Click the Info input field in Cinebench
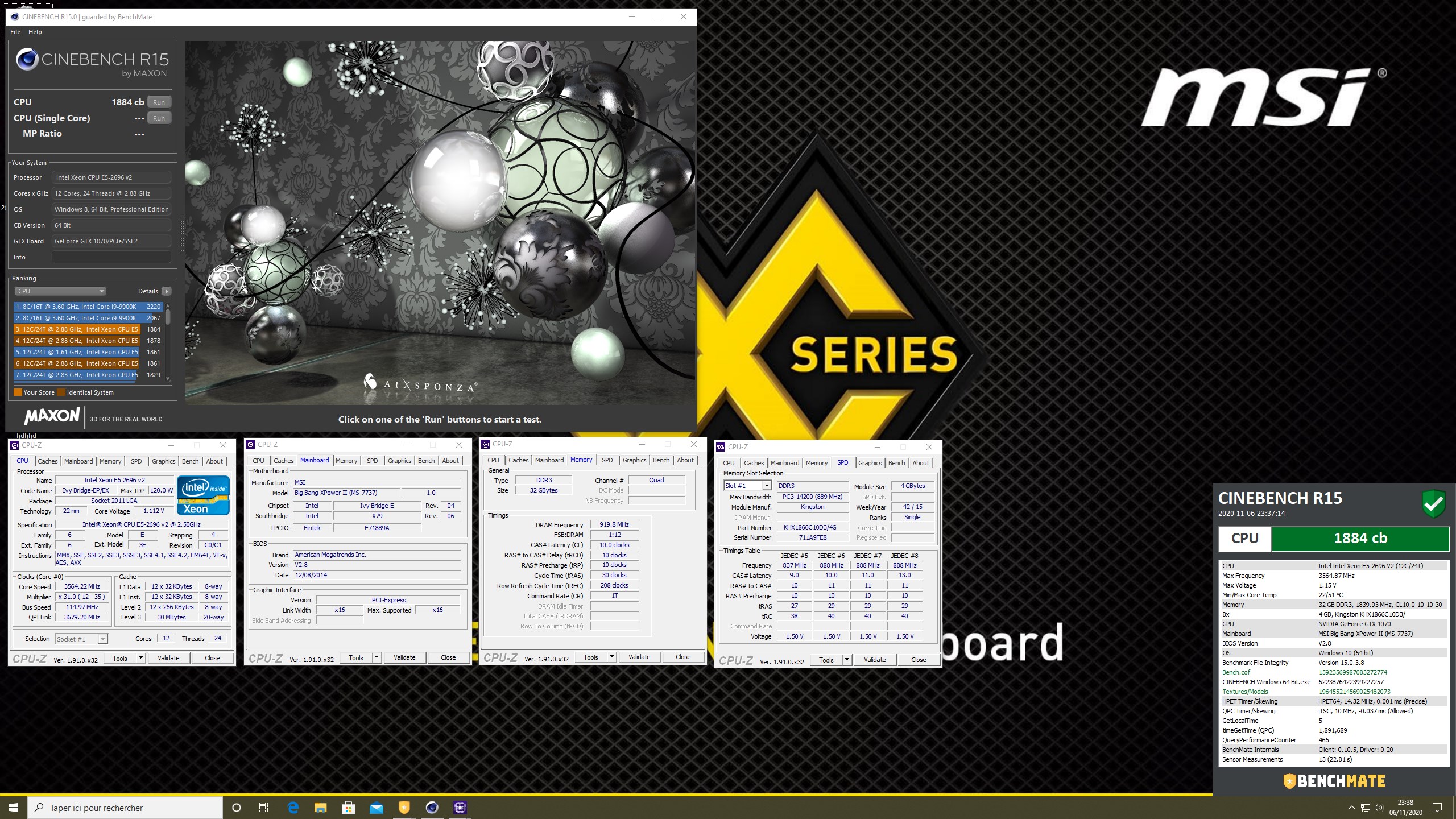Screen dimensions: 1456x819 tap(111, 257)
